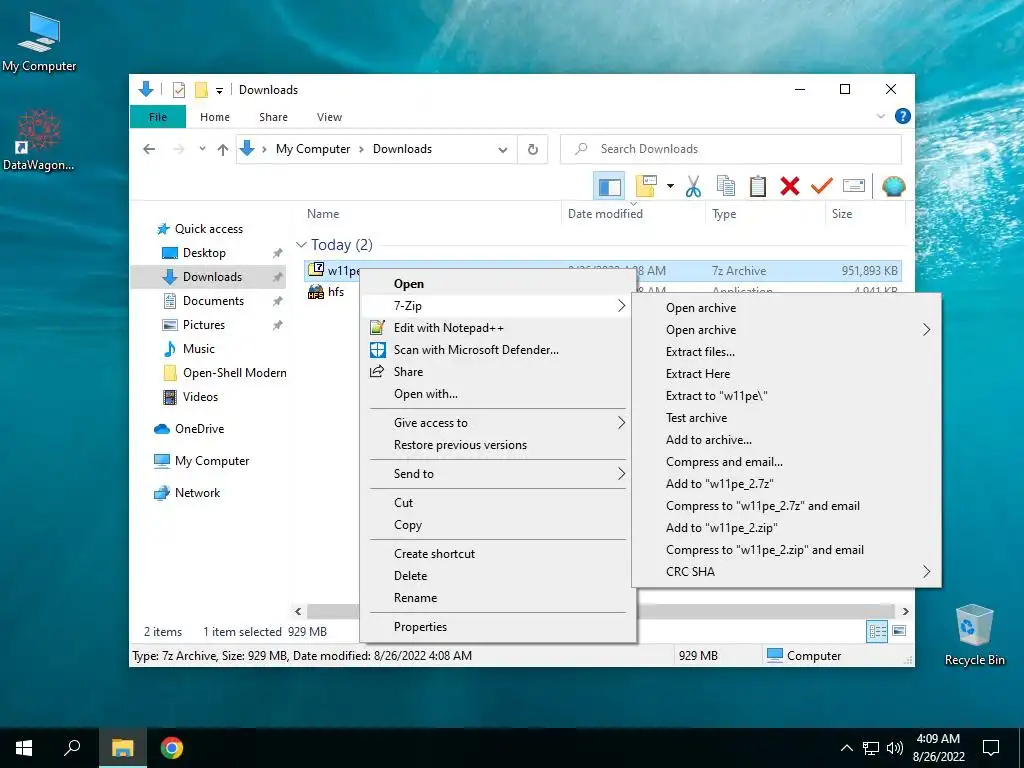Expand the CRC SHA submenu
The width and height of the screenshot is (1024, 768).
(786, 571)
